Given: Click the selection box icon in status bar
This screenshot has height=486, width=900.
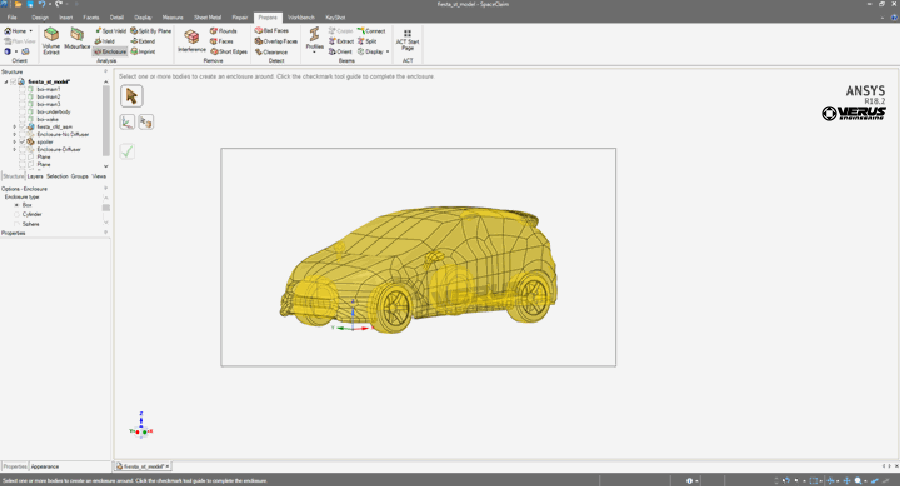Looking at the screenshot, I should pyautogui.click(x=813, y=481).
